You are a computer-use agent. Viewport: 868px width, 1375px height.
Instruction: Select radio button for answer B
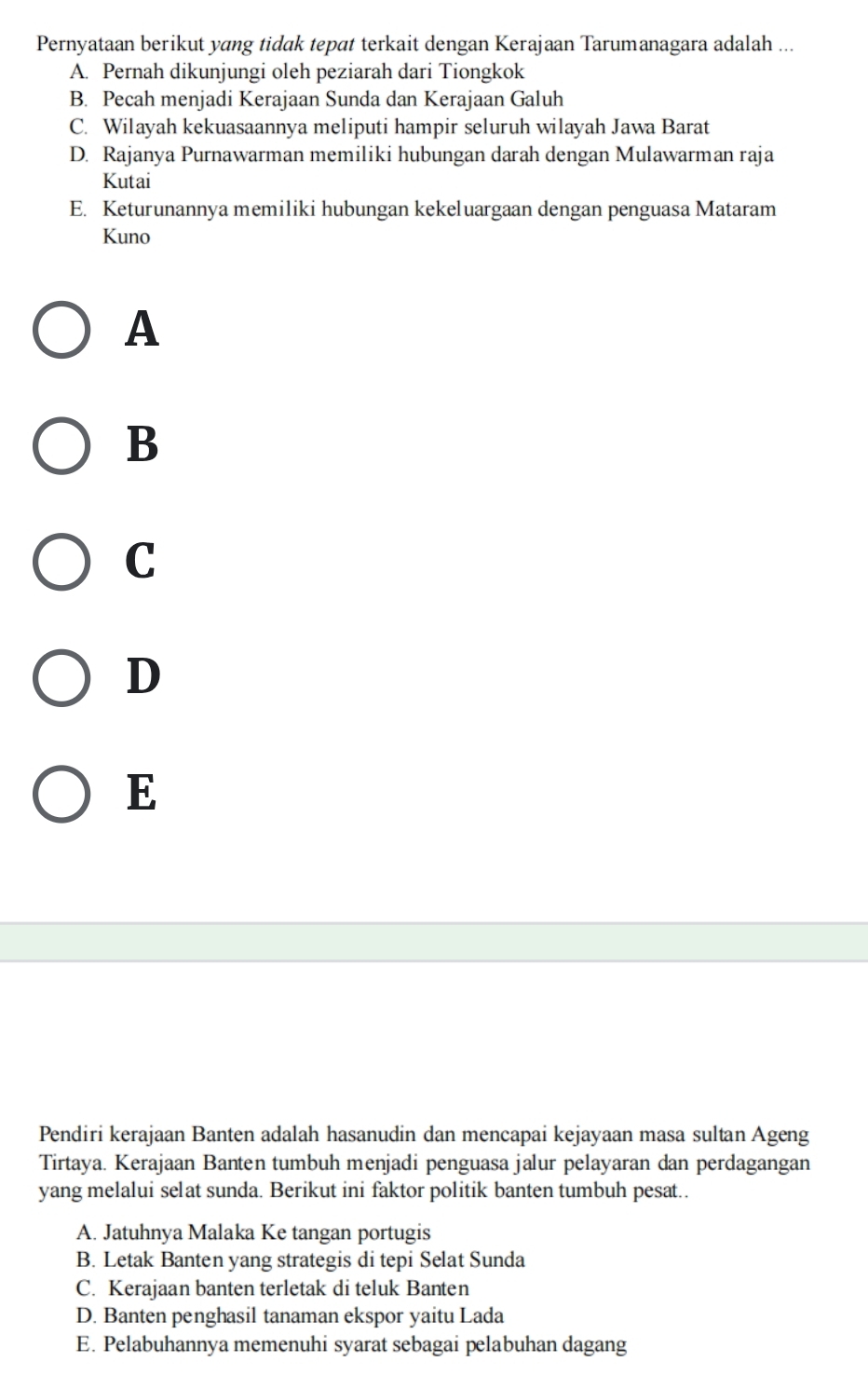tap(62, 445)
